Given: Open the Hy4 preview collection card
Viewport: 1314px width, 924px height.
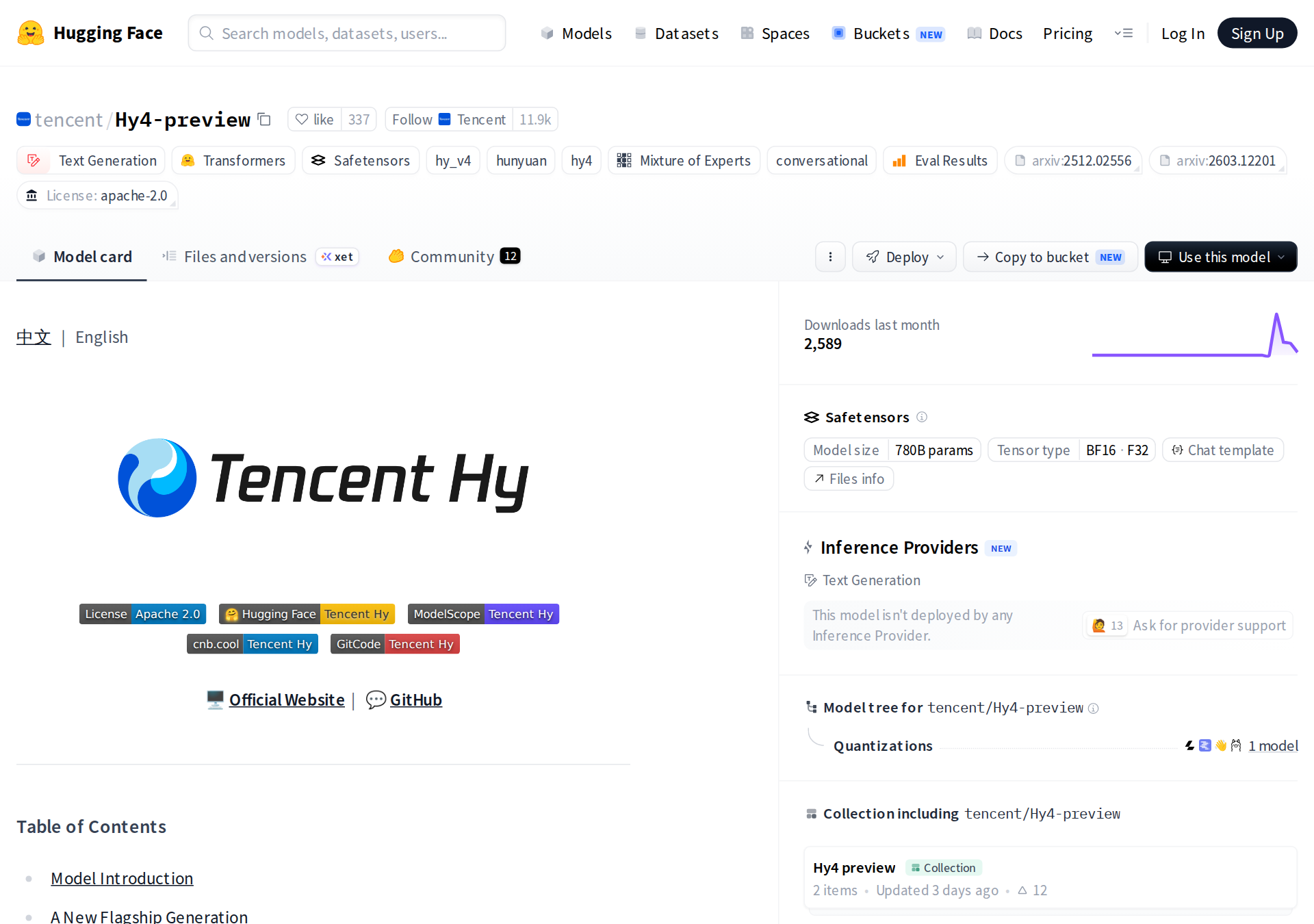Looking at the screenshot, I should tap(1051, 878).
